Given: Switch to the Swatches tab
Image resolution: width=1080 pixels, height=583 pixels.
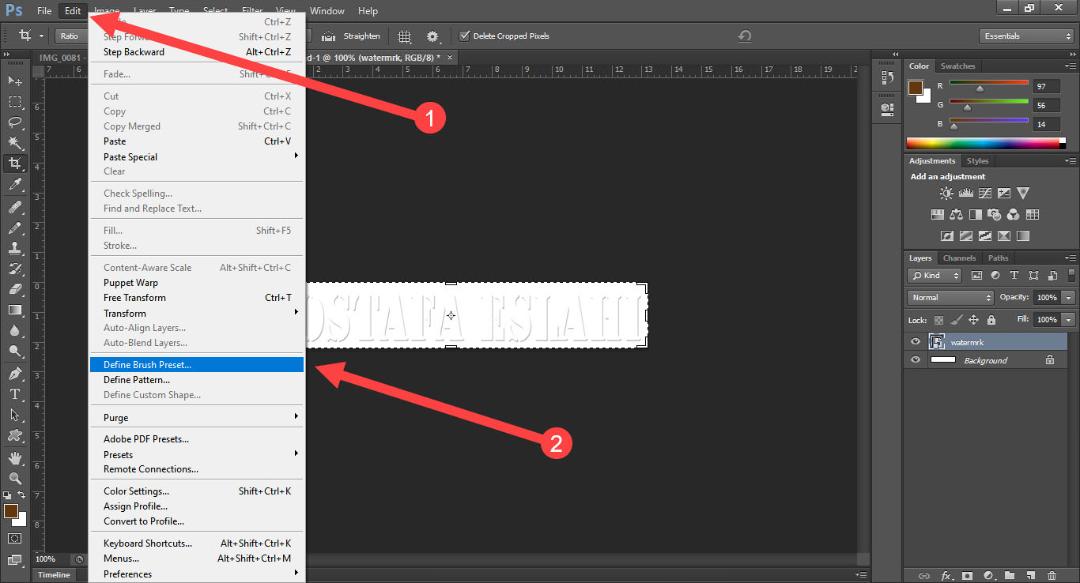Looking at the screenshot, I should click(957, 66).
